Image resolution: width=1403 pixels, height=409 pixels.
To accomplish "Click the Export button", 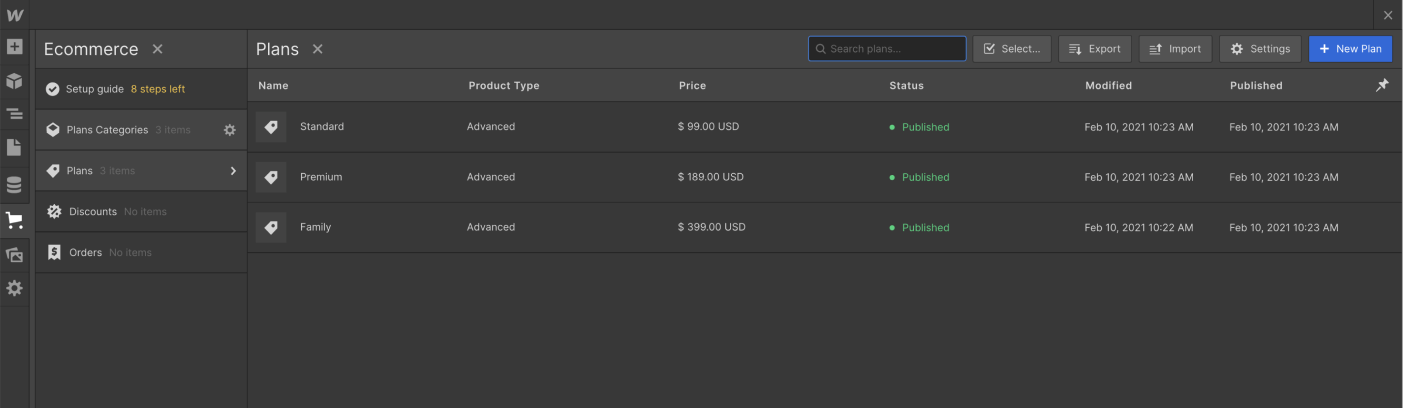I will [x=1094, y=49].
